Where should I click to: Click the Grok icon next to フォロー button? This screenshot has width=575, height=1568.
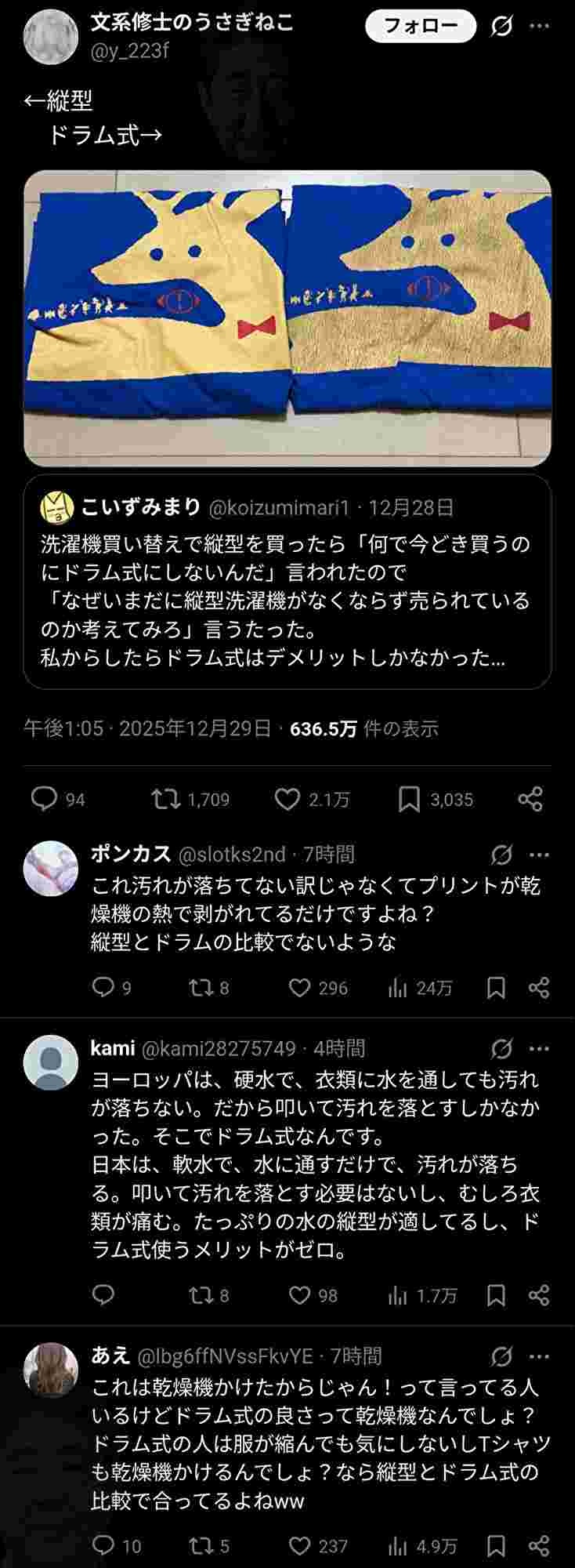(501, 27)
